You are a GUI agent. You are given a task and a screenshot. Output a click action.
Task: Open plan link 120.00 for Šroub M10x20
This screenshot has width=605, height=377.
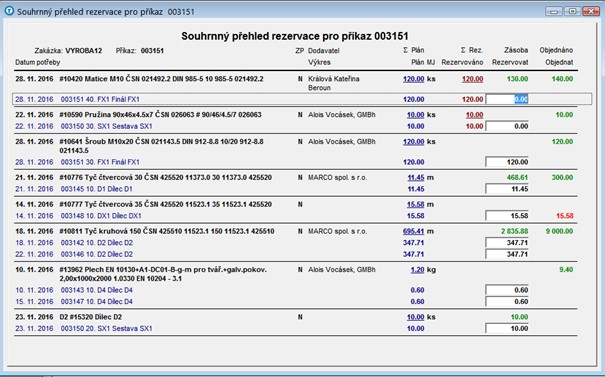tap(413, 142)
